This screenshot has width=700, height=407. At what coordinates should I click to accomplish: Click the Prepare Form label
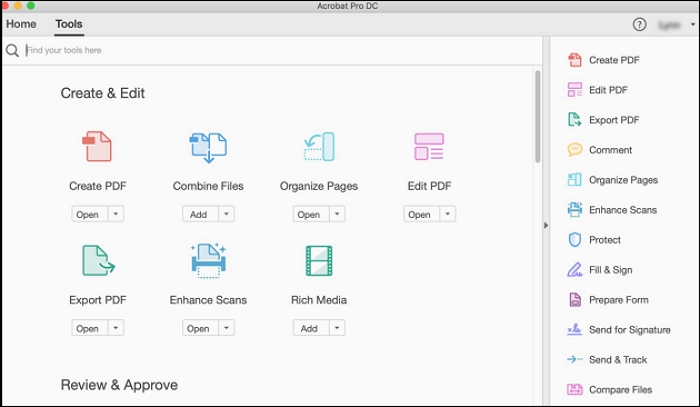pyautogui.click(x=618, y=300)
